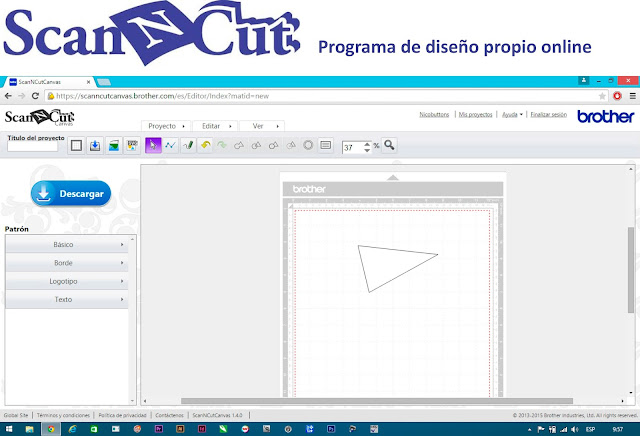Image resolution: width=640 pixels, height=436 pixels.
Task: Open the Mis proyectos link
Action: [x=476, y=115]
